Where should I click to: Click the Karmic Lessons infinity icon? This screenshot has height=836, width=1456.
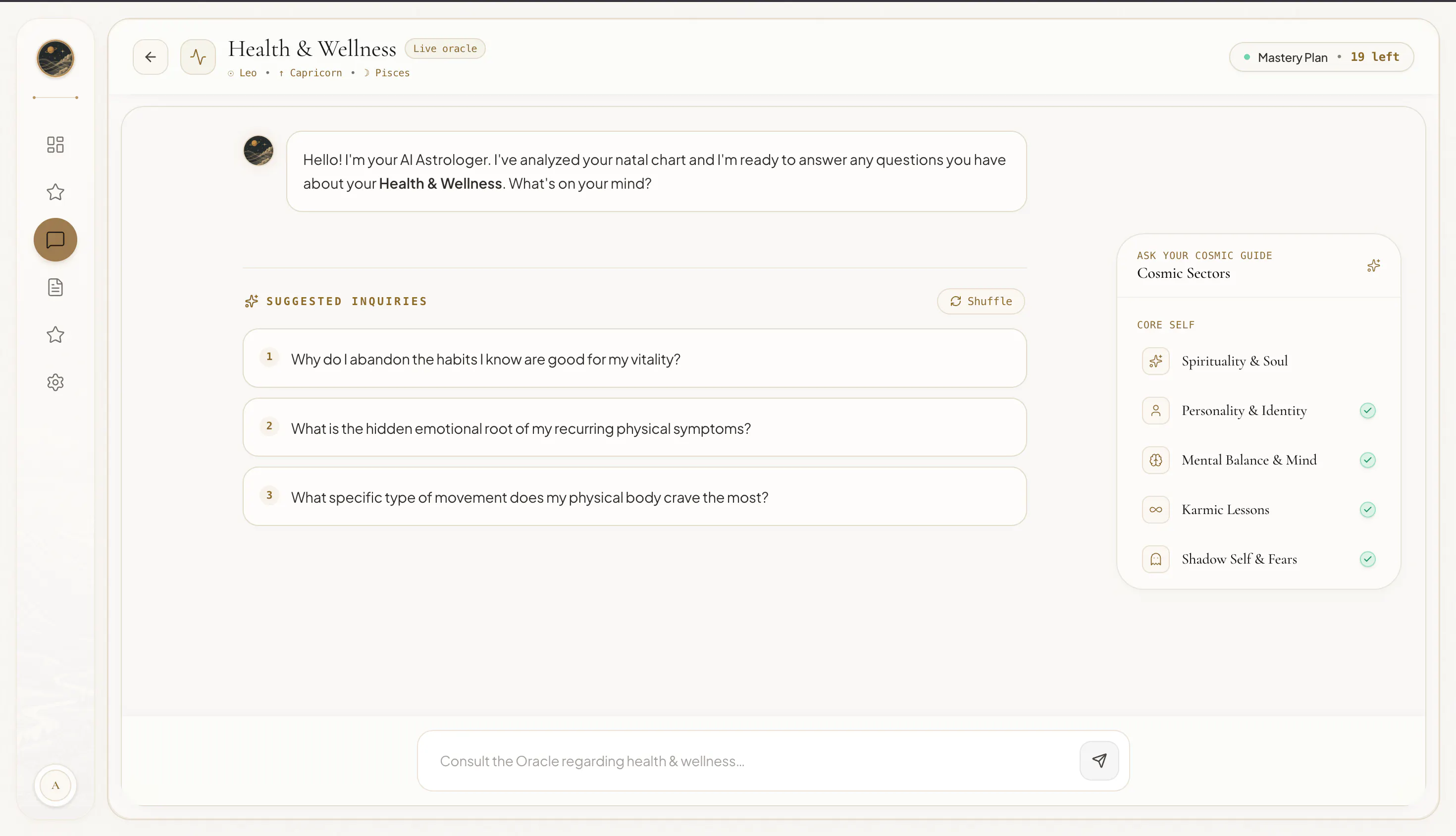coord(1156,509)
